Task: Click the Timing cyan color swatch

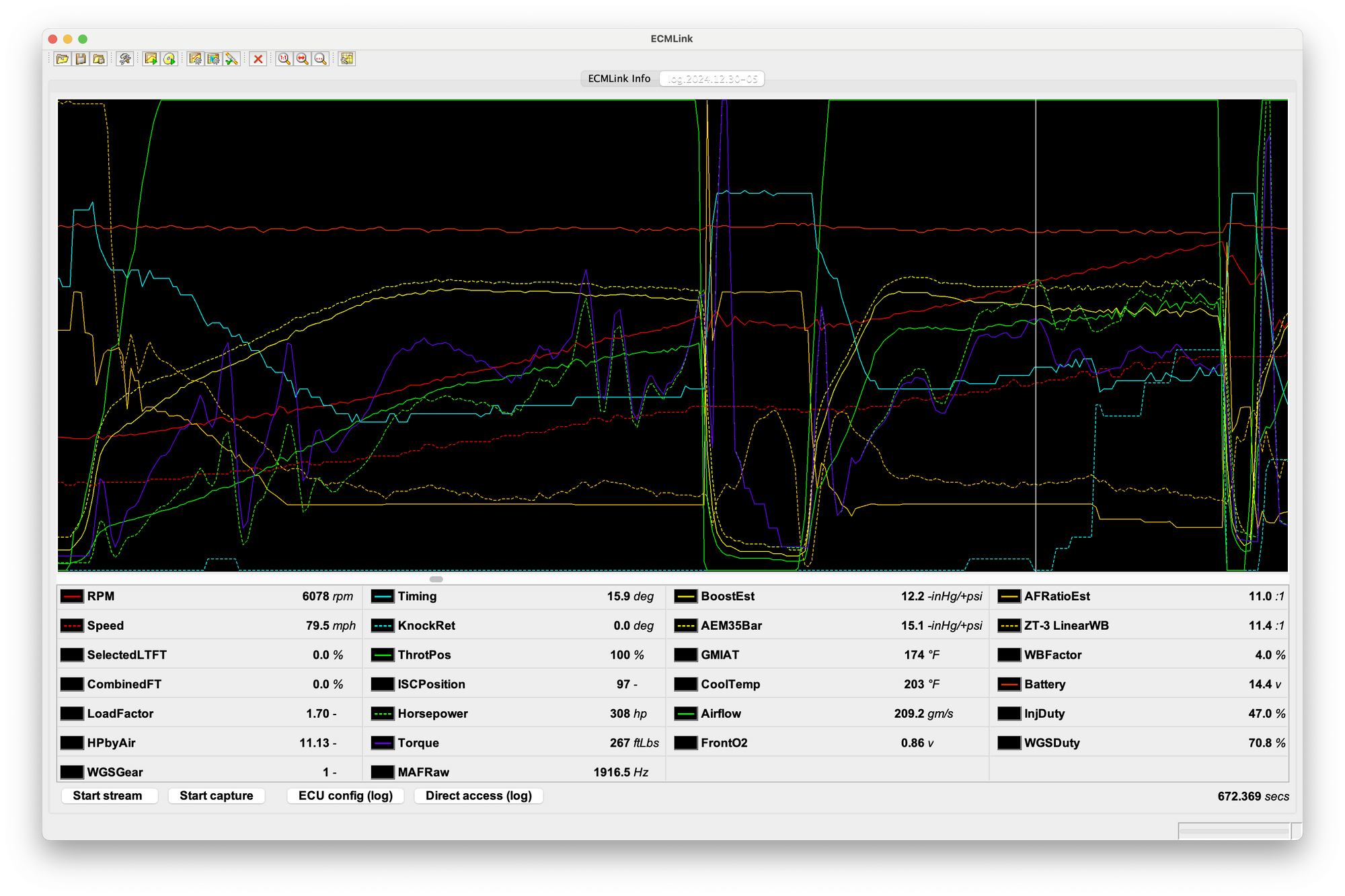Action: click(382, 596)
